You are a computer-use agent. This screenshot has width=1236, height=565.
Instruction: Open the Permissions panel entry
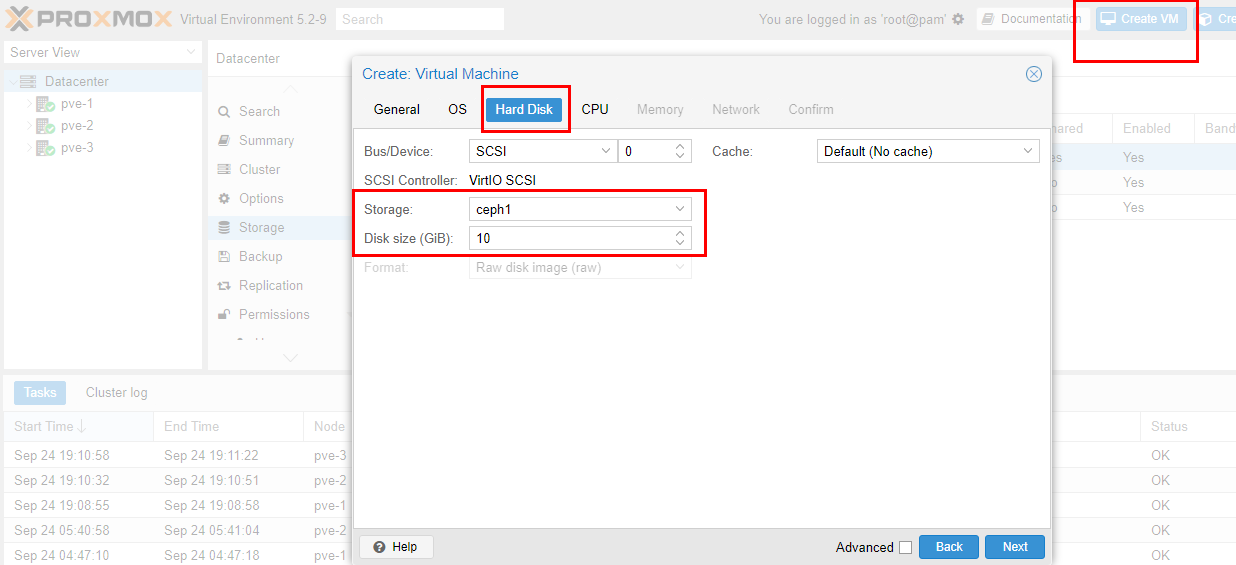pos(274,315)
